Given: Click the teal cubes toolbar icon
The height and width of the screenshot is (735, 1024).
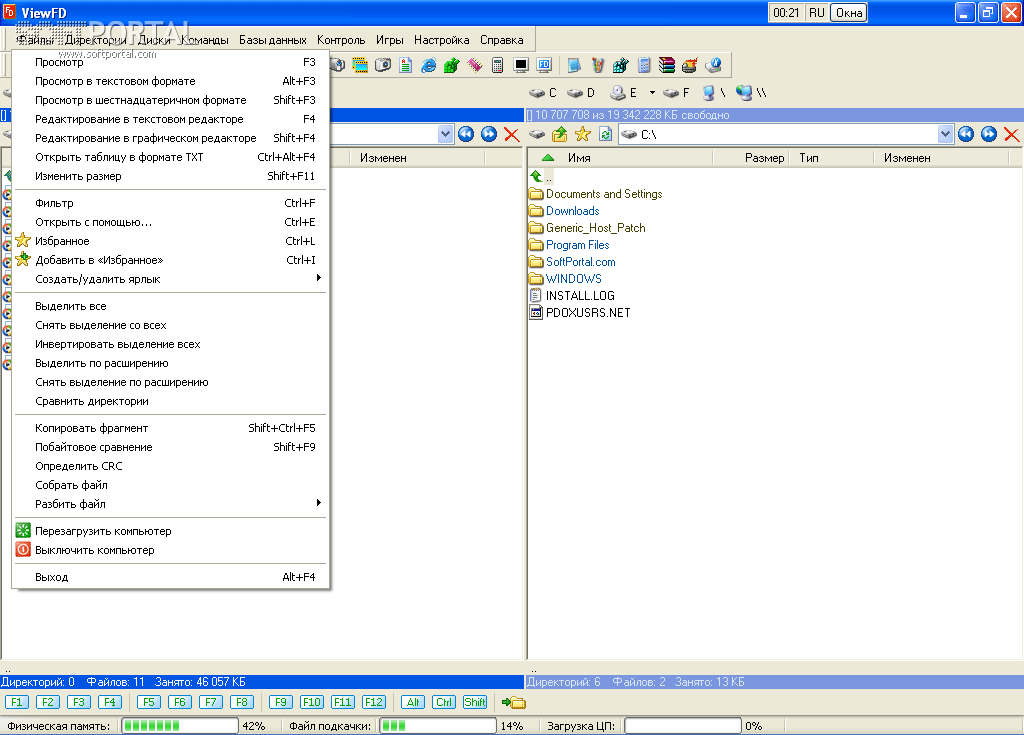Looking at the screenshot, I should (620, 65).
